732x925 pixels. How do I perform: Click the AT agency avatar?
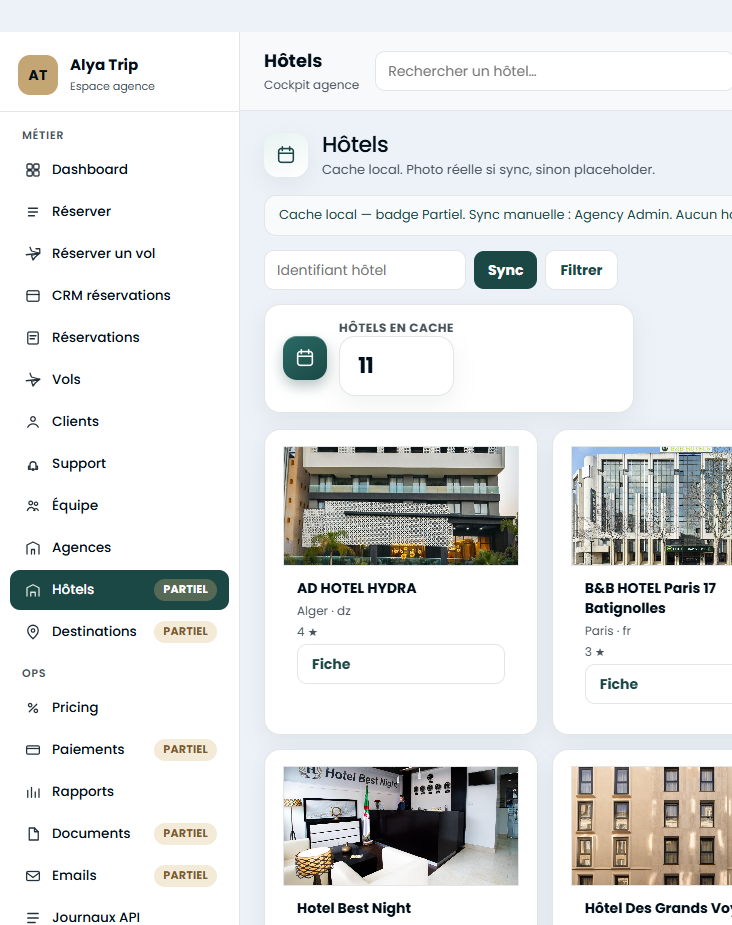(38, 75)
